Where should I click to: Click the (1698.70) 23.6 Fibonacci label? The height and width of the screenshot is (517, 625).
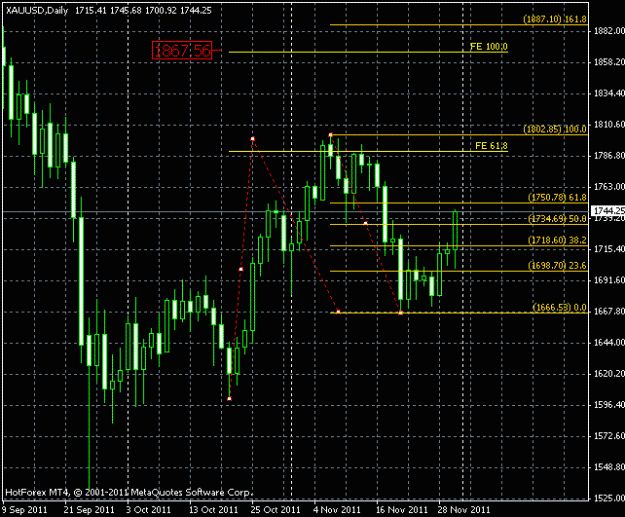[557, 265]
